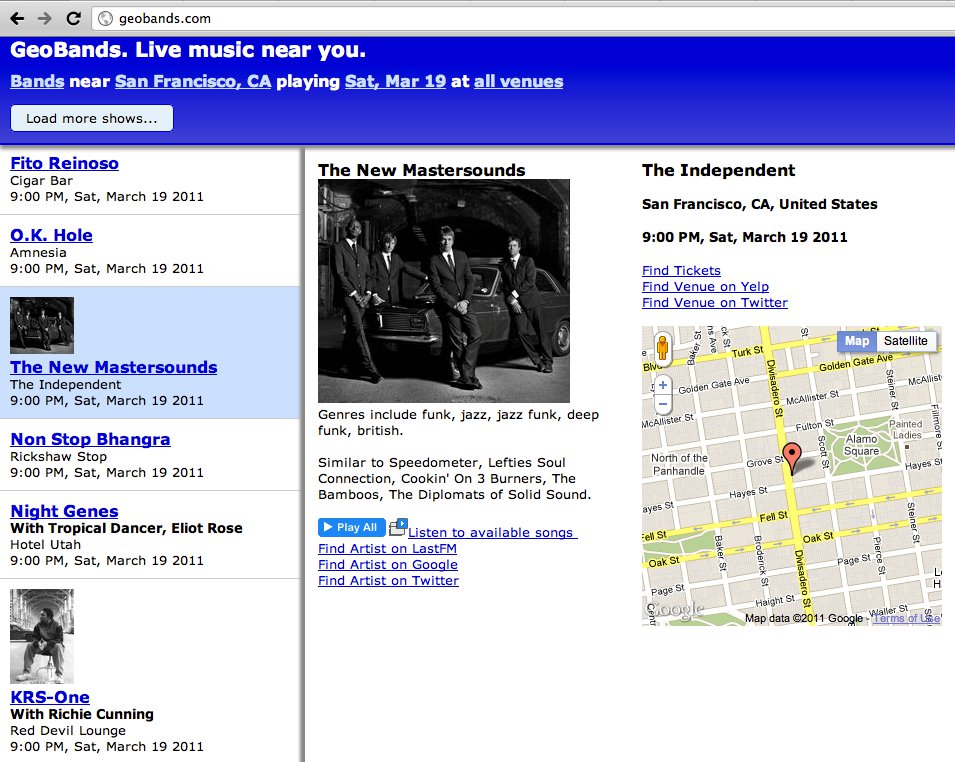This screenshot has width=955, height=762.
Task: Click the Red Devil Lounge venue text
Action: tap(68, 731)
